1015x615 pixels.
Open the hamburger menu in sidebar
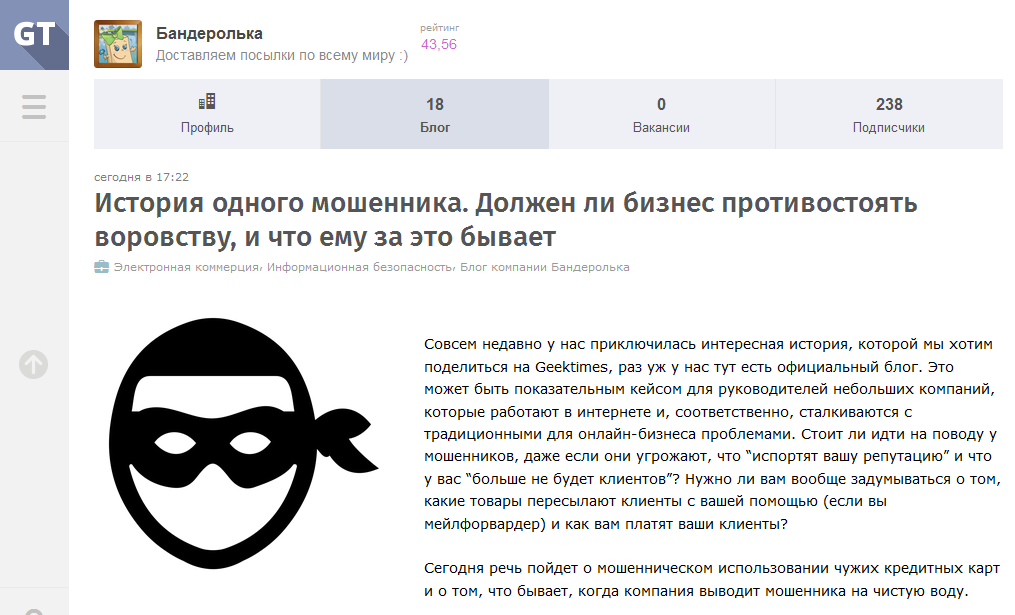34,106
